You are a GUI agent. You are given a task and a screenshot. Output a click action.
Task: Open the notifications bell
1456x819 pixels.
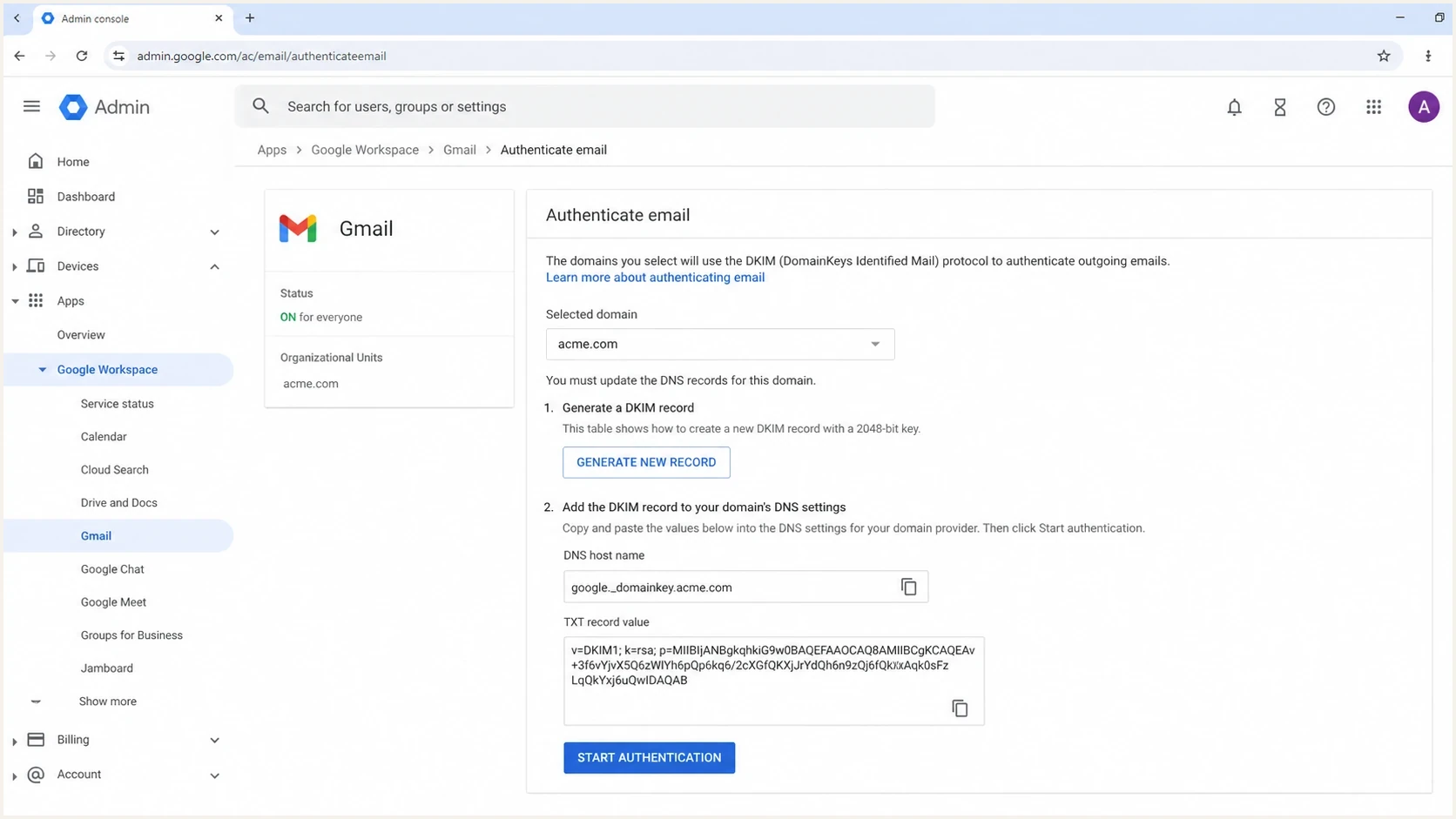coord(1234,107)
